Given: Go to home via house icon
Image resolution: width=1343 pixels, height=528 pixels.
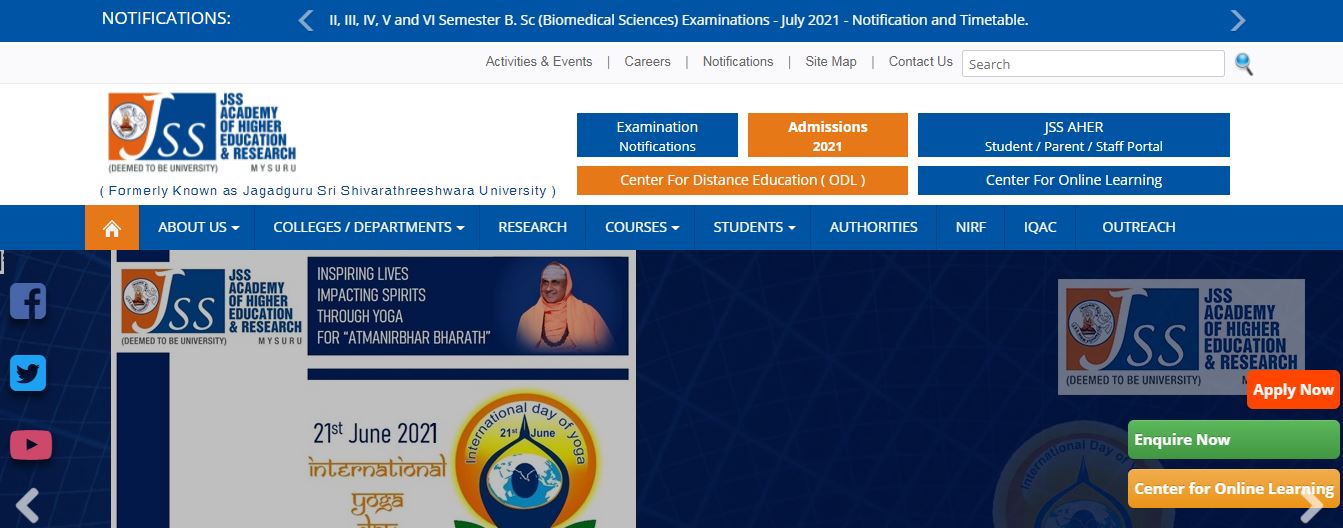Looking at the screenshot, I should (112, 228).
